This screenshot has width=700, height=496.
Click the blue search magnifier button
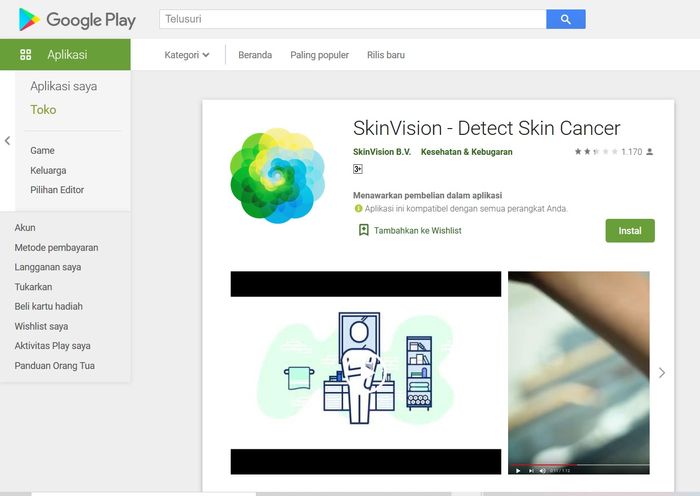(566, 19)
